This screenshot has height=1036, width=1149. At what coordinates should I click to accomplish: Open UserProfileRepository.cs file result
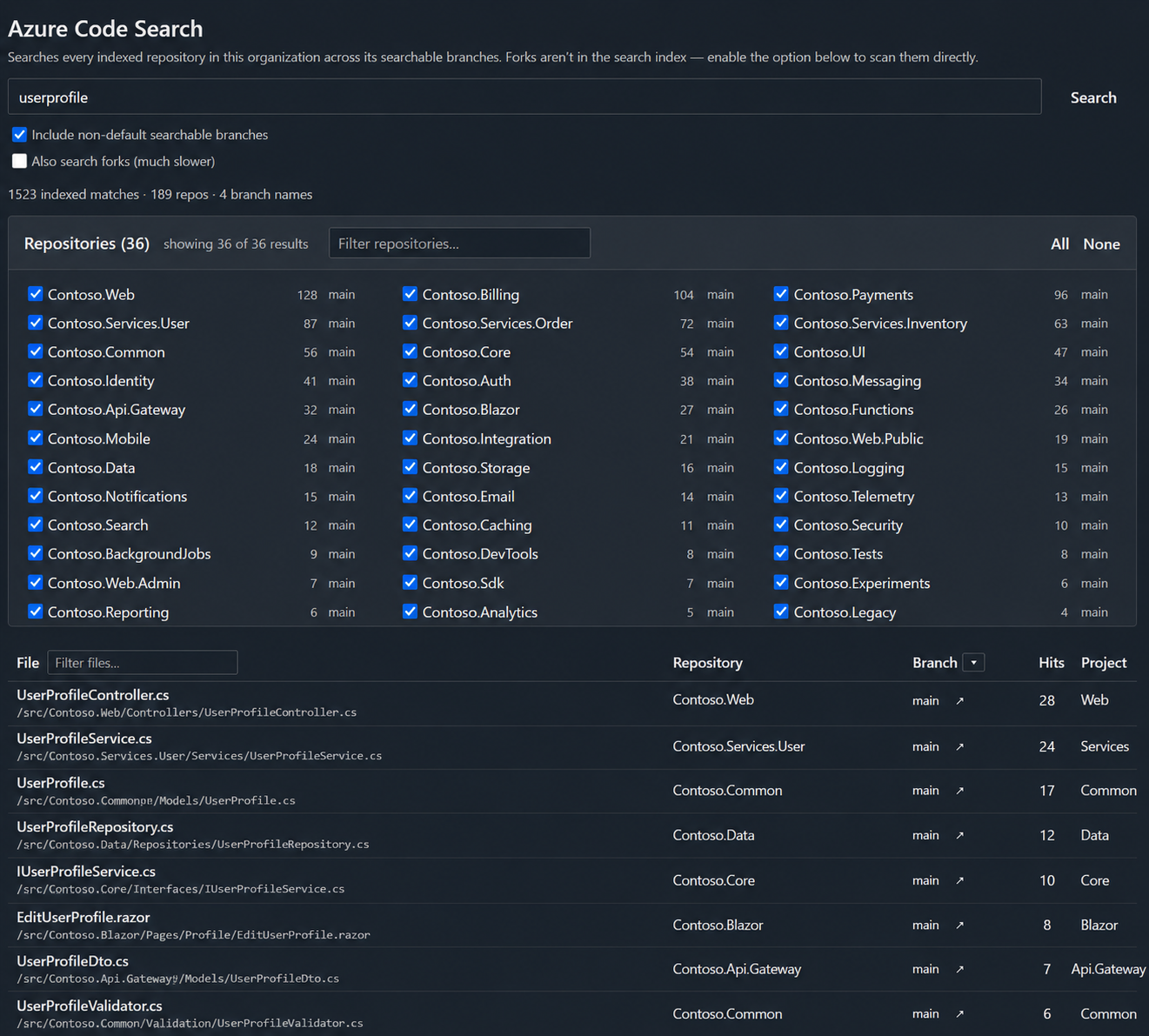[x=95, y=827]
